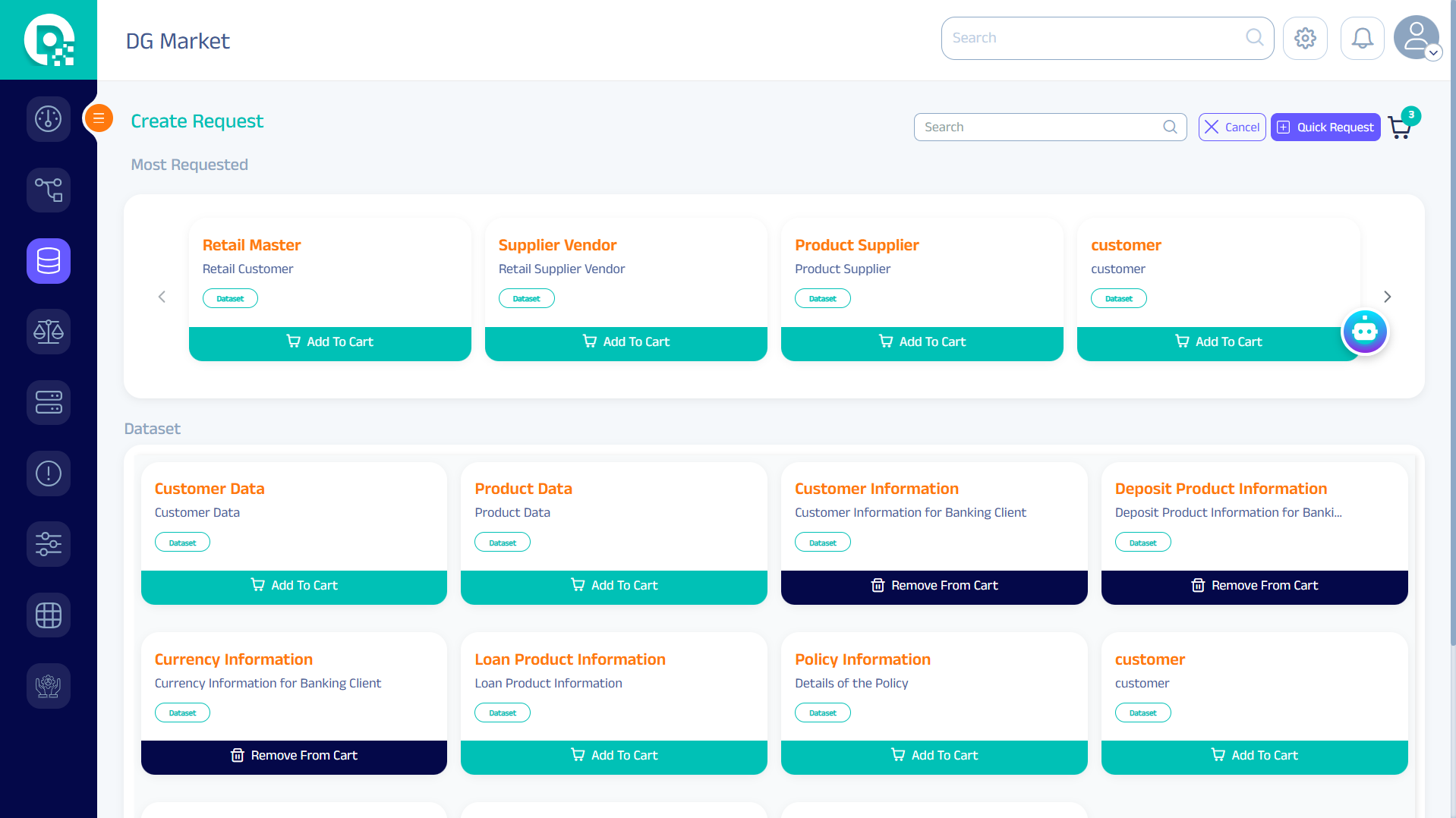Click the Create Request search field
Viewport: 1456px width, 818px height.
coord(1042,127)
